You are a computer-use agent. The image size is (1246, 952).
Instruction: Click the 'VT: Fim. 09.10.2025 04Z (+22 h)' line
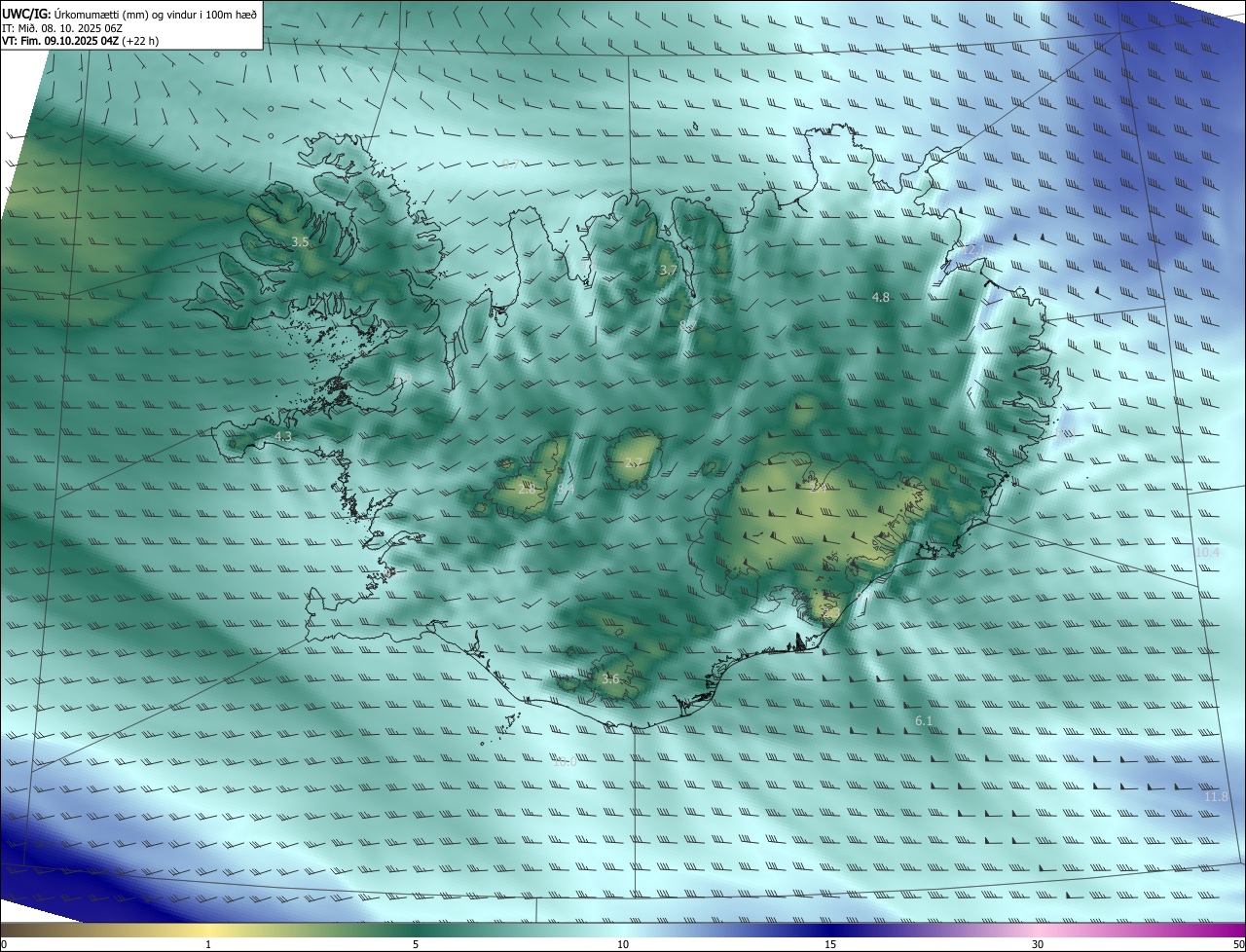point(80,41)
